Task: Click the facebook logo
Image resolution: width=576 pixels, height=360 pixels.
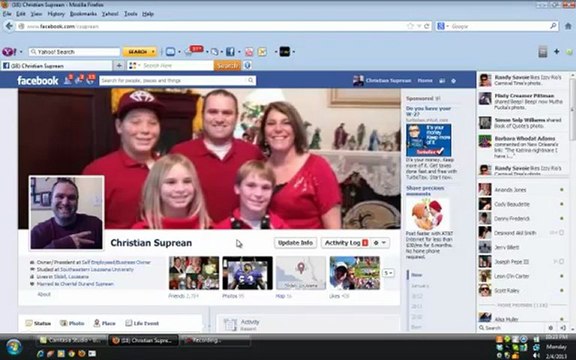Action: (37, 80)
